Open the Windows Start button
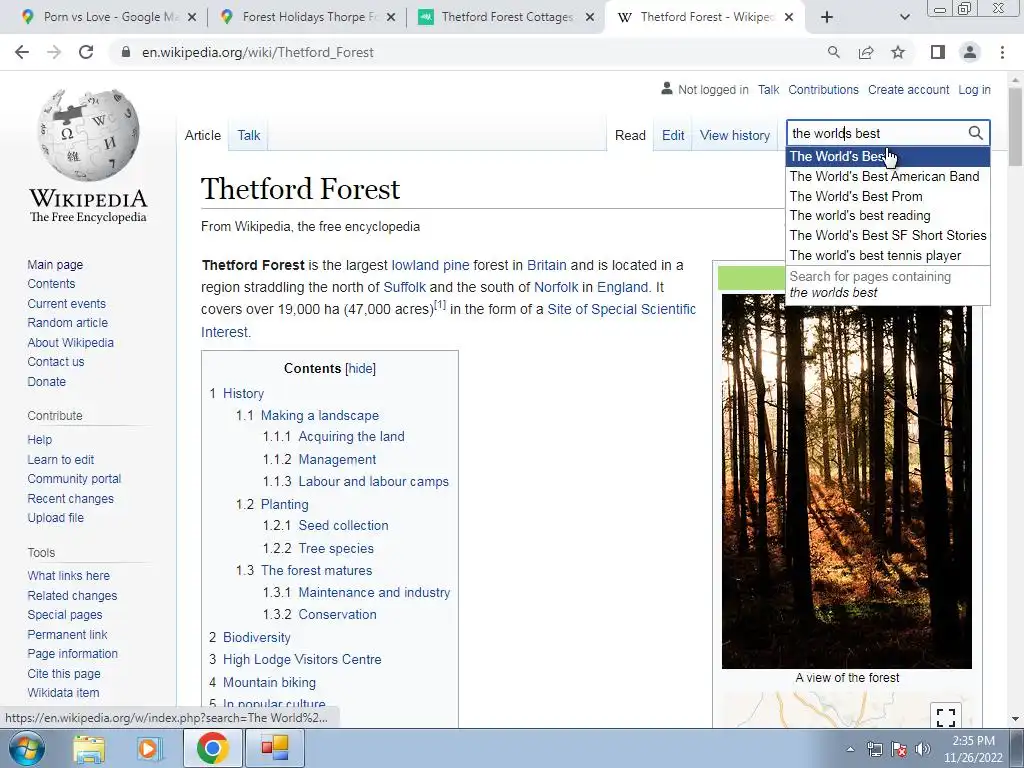The image size is (1024, 768). [x=27, y=748]
